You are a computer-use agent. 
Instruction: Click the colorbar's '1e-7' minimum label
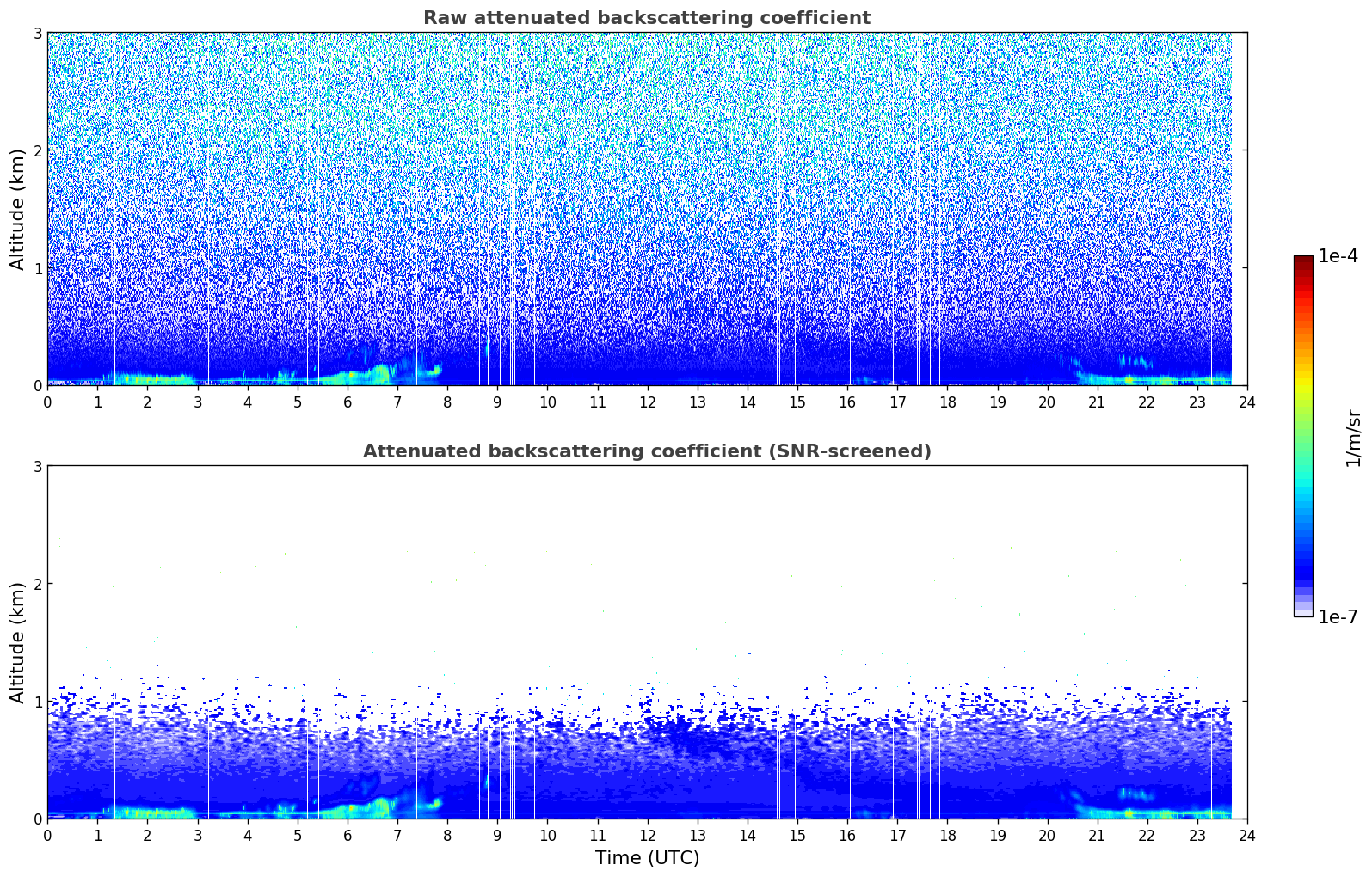pyautogui.click(x=1337, y=616)
